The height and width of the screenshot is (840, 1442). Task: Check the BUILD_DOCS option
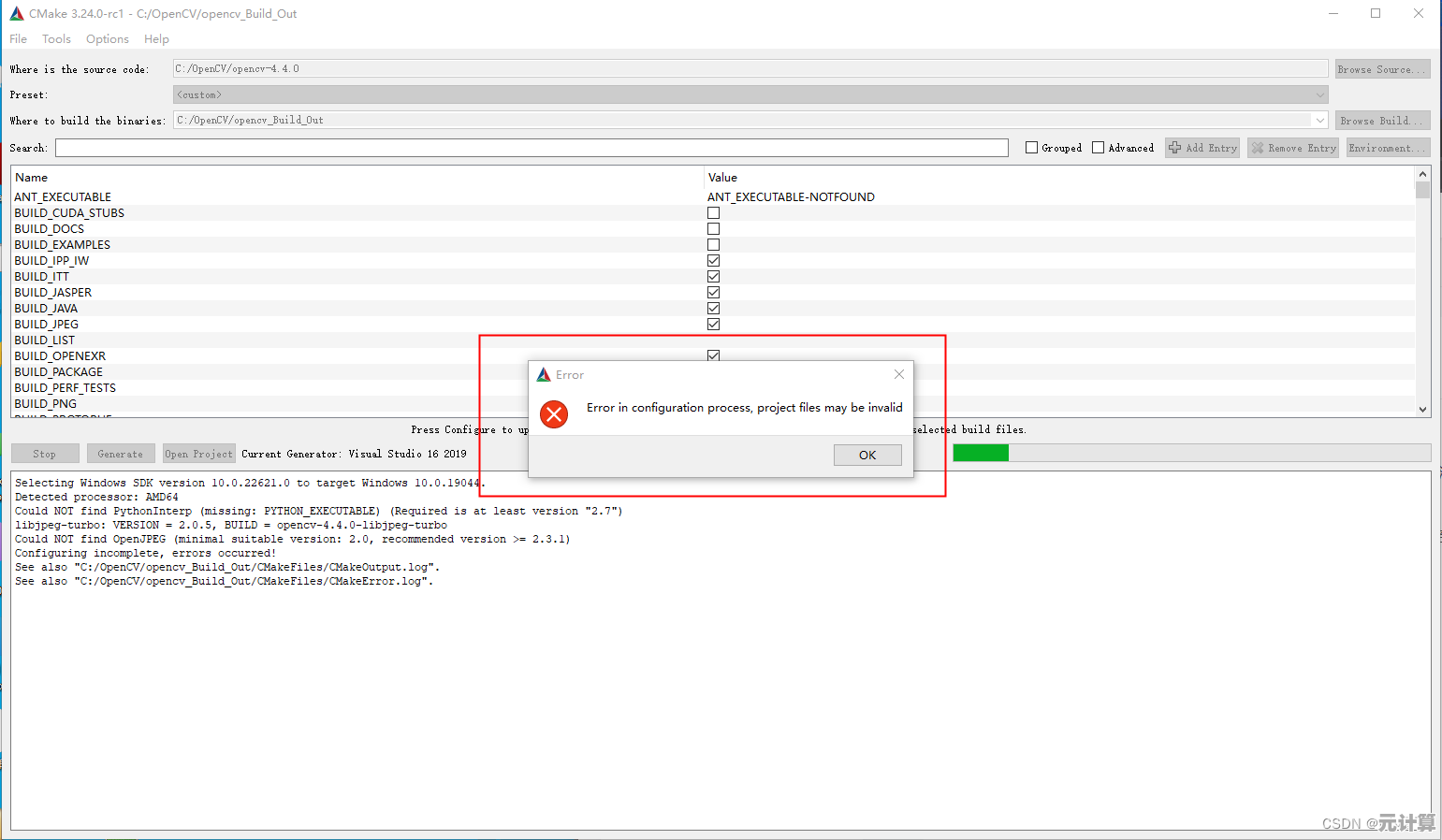point(713,229)
